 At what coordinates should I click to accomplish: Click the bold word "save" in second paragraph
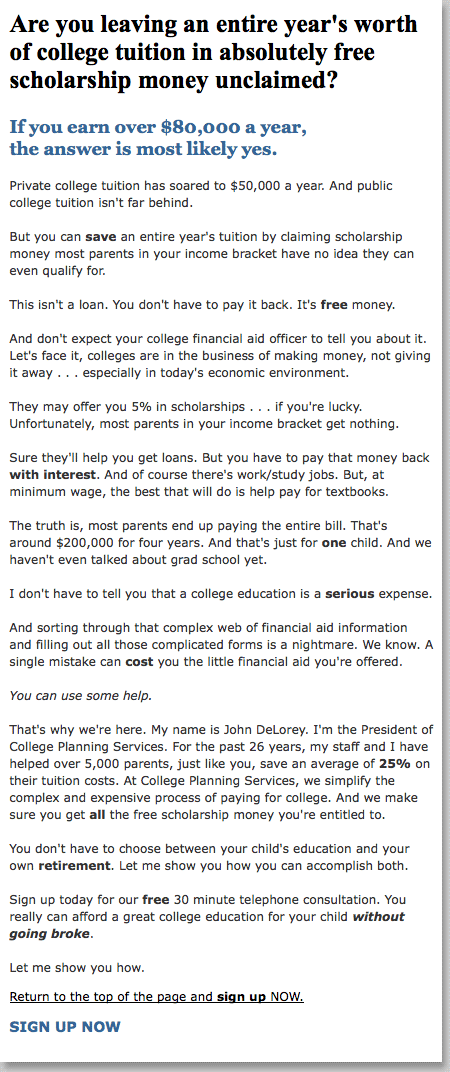tap(101, 237)
